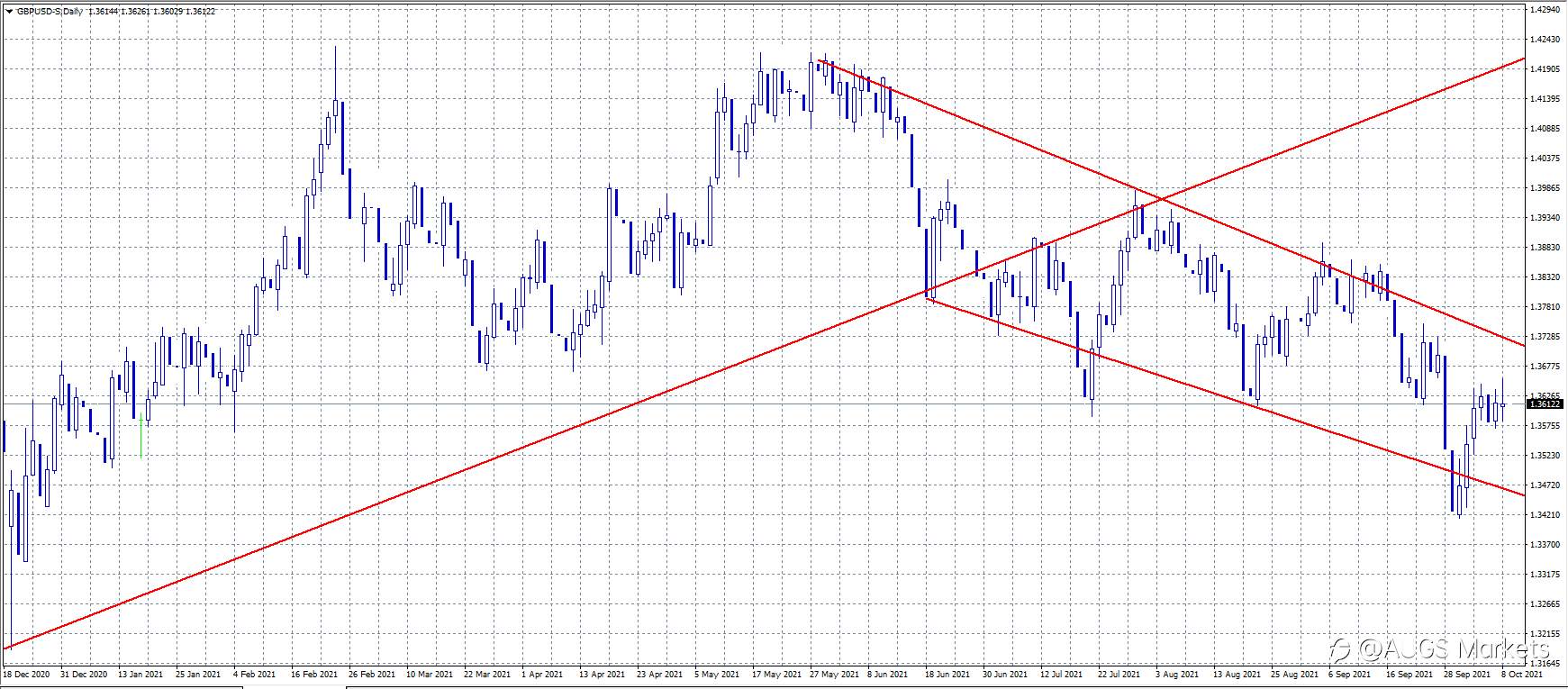Viewport: 1568px width, 689px height.
Task: Click the 13 Jan 2021 date label
Action: (x=141, y=673)
